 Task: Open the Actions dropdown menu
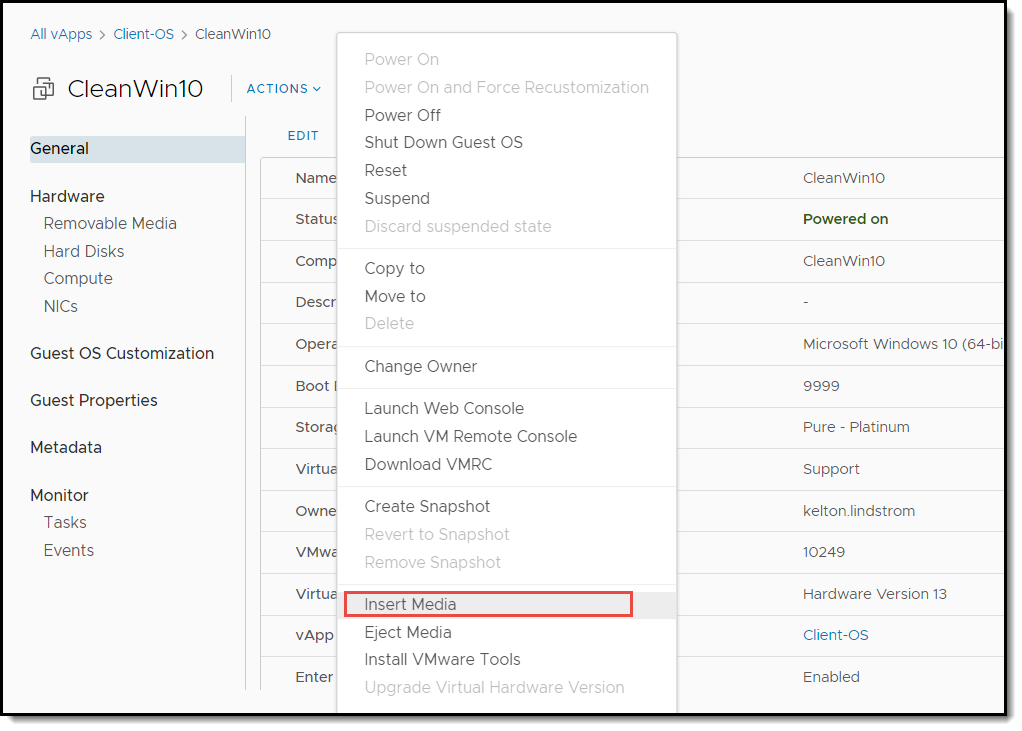283,89
